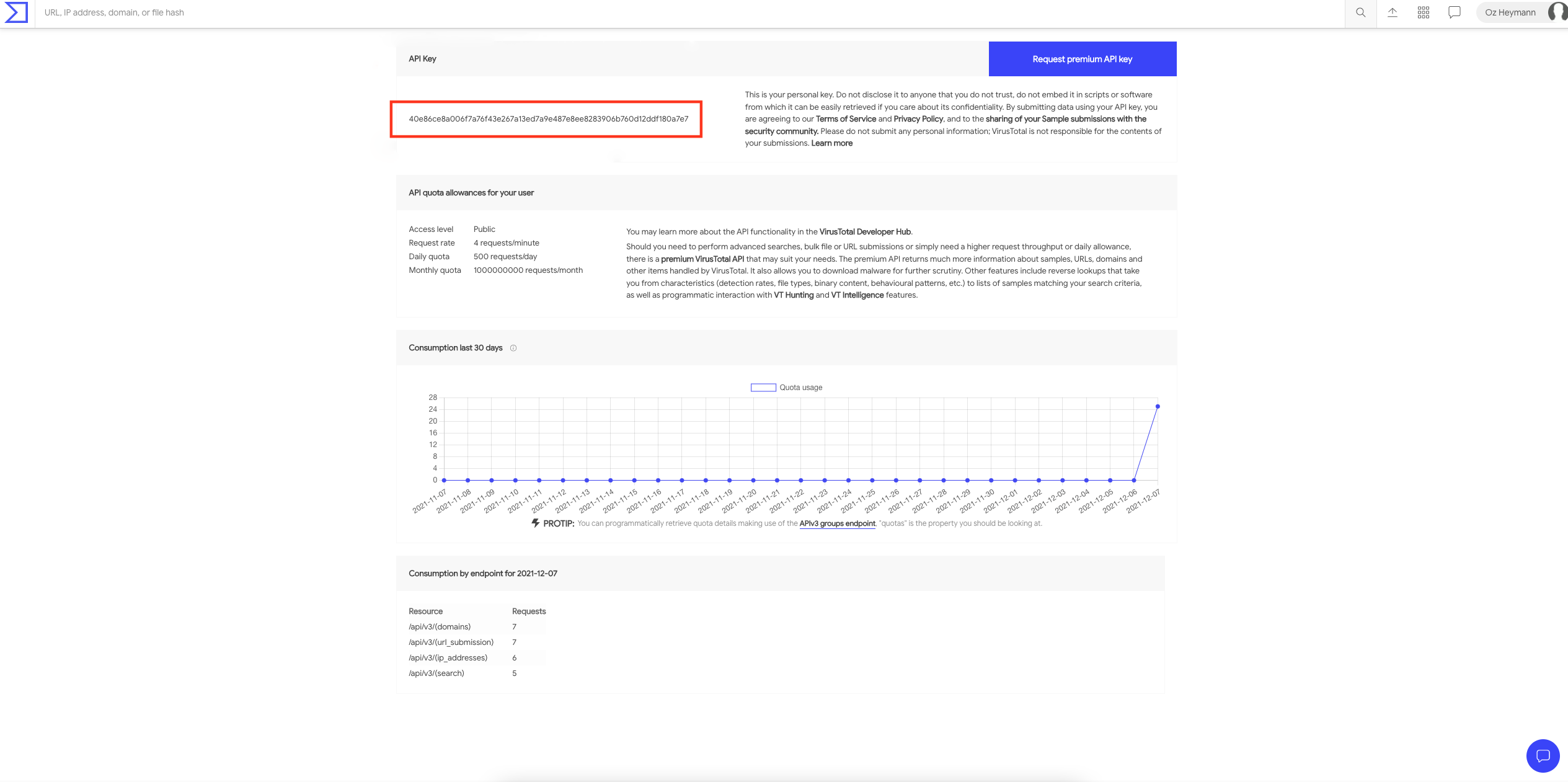
Task: Click the 2021-12-07 chart data point
Action: [x=1158, y=407]
